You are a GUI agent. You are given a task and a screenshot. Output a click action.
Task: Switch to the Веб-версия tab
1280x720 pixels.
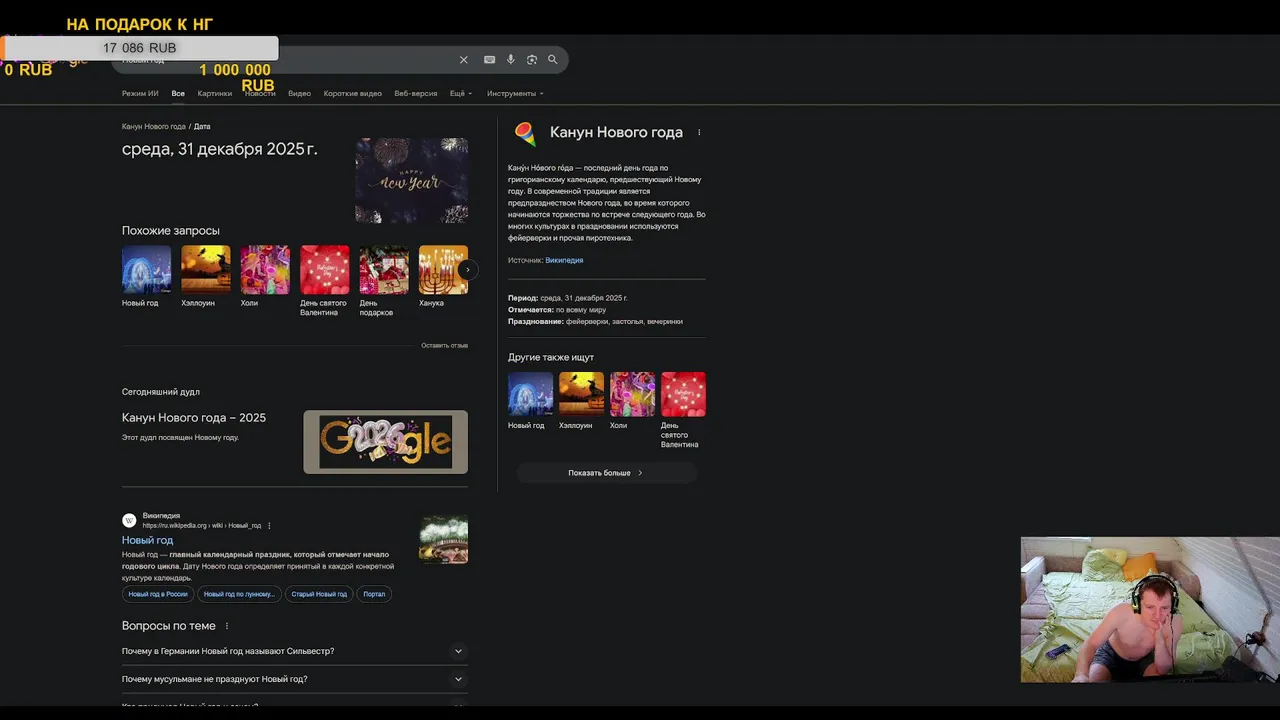coord(416,93)
